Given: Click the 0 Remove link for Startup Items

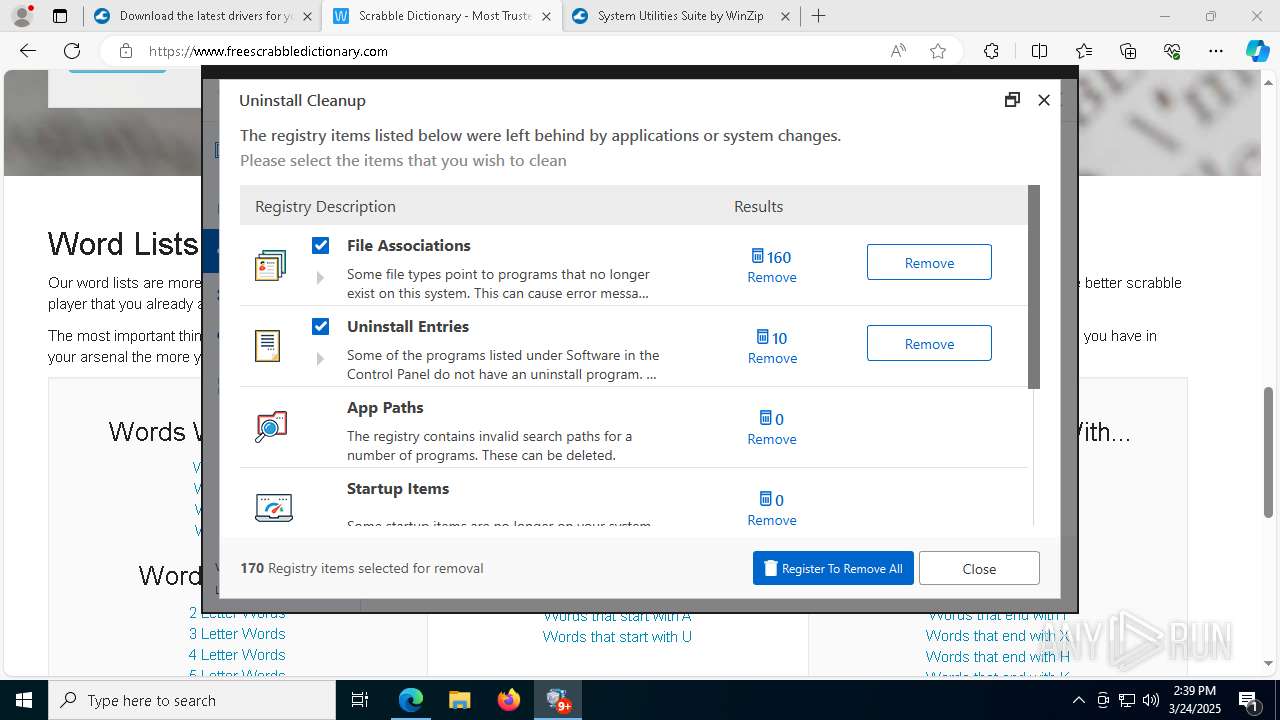Looking at the screenshot, I should pos(772,510).
